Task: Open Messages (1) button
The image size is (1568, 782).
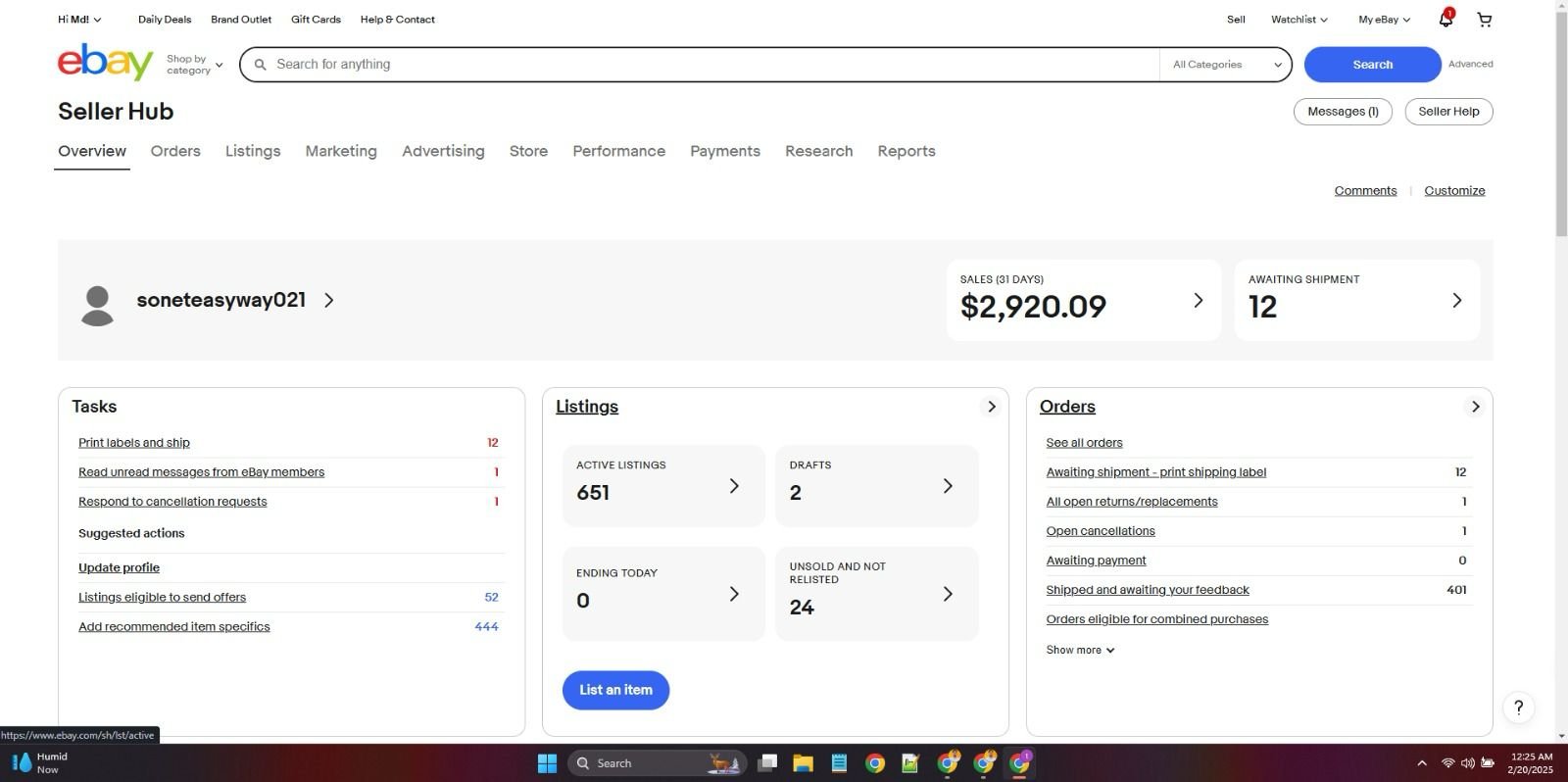Action: point(1343,112)
